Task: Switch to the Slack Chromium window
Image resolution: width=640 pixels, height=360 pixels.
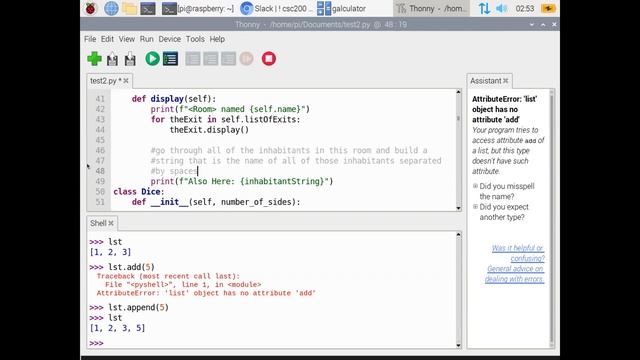Action: (276, 8)
